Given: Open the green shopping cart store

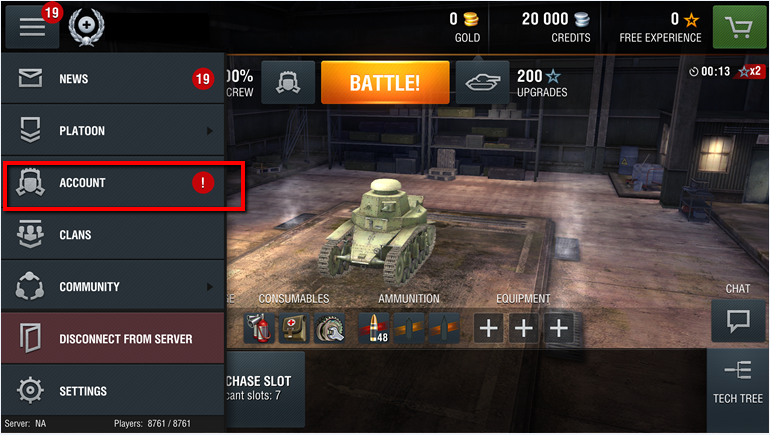Looking at the screenshot, I should click(x=739, y=27).
